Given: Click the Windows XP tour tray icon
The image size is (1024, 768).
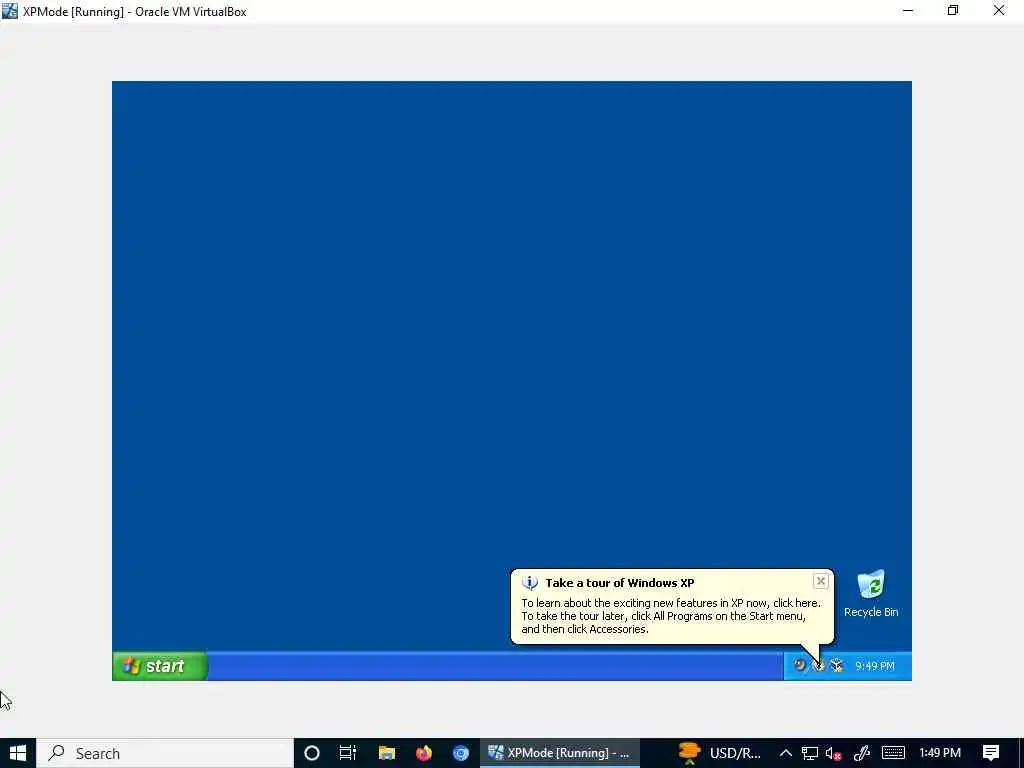Looking at the screenshot, I should coord(819,665).
